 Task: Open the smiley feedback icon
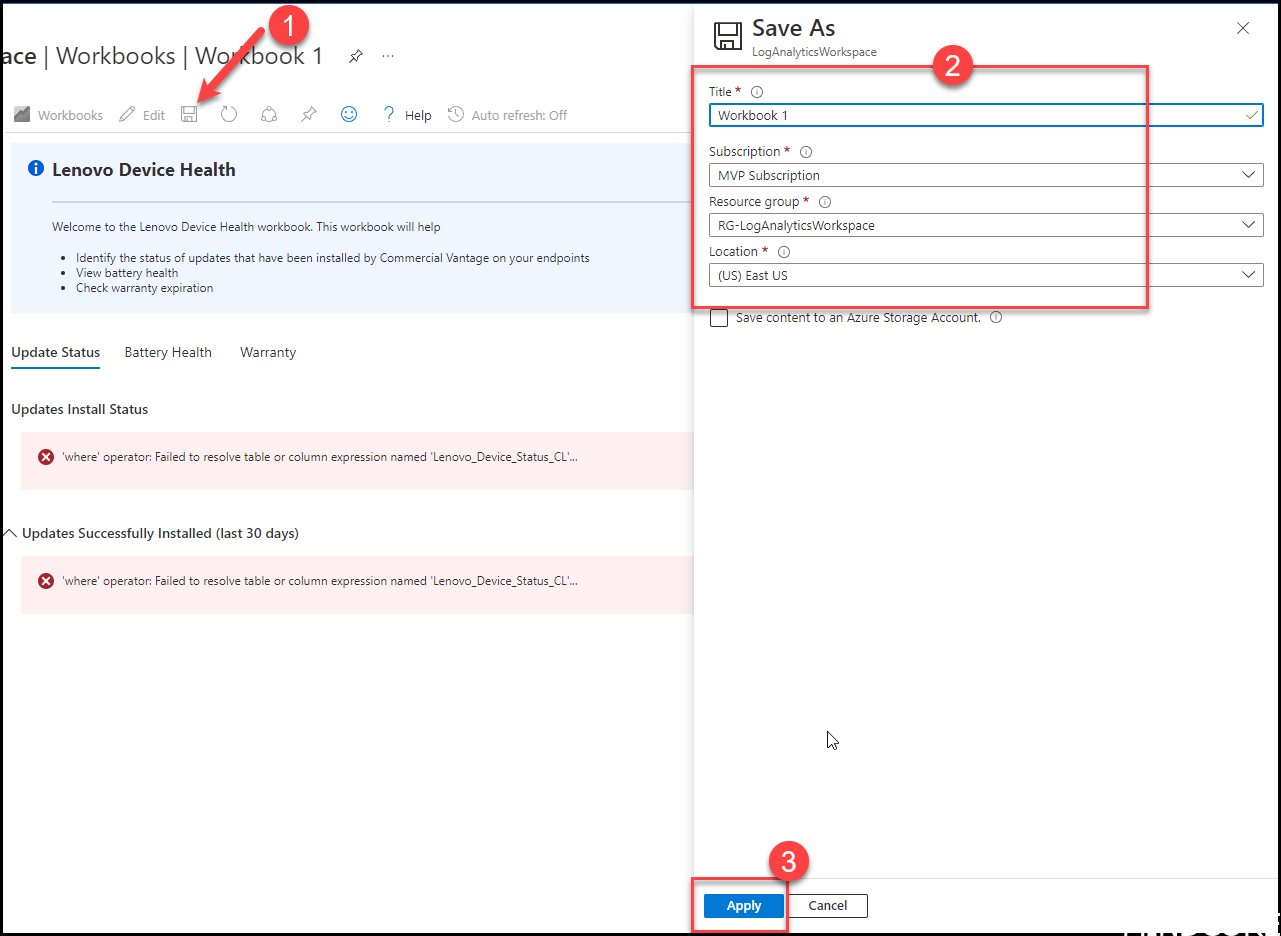pos(348,114)
